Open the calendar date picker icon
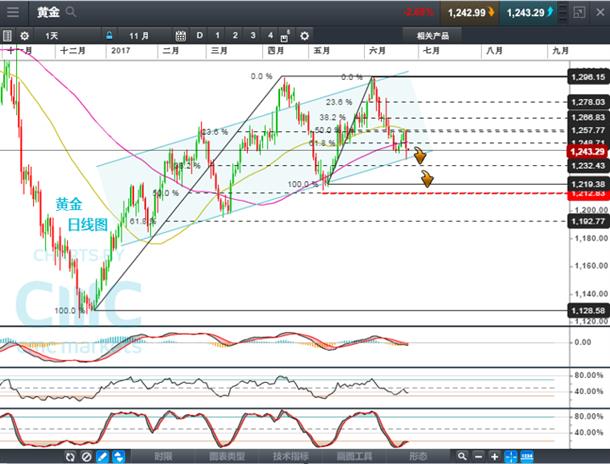This screenshot has width=610, height=464. coord(181,36)
